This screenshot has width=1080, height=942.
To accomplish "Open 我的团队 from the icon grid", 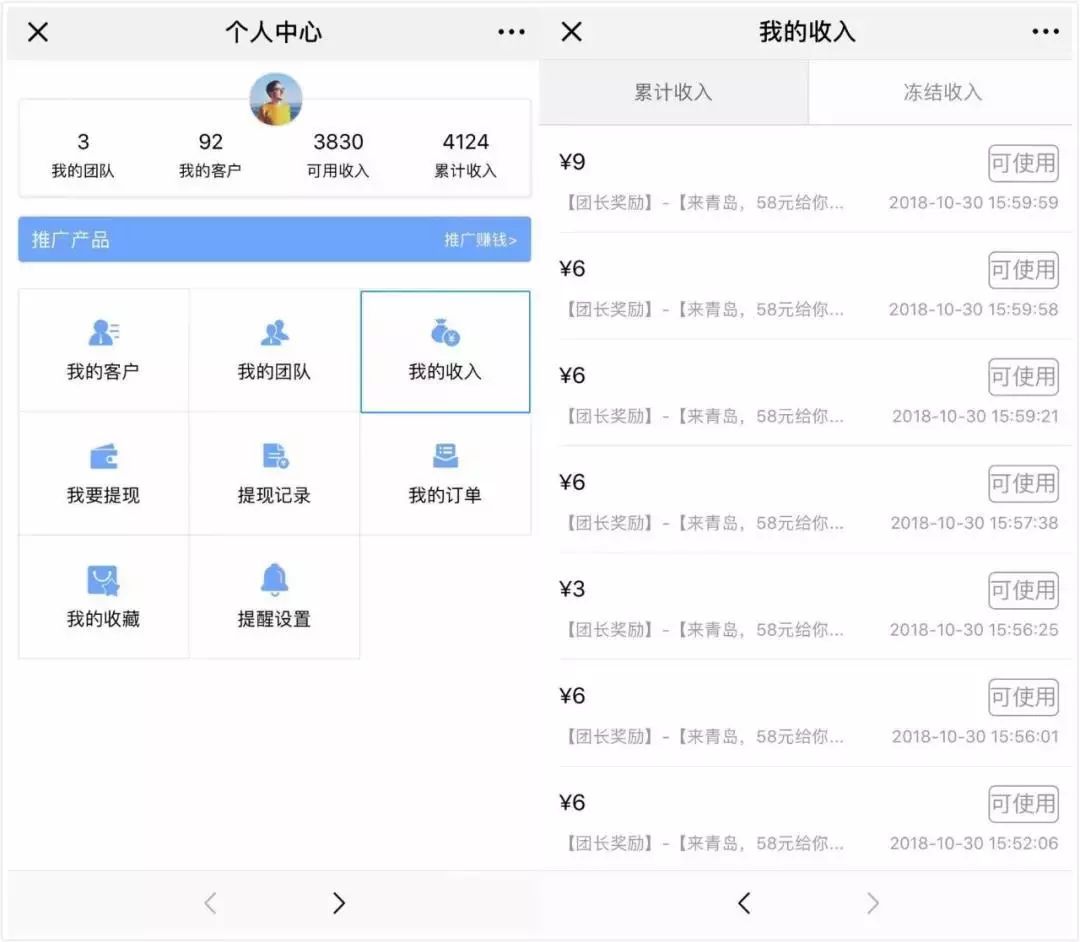I will (274, 350).
